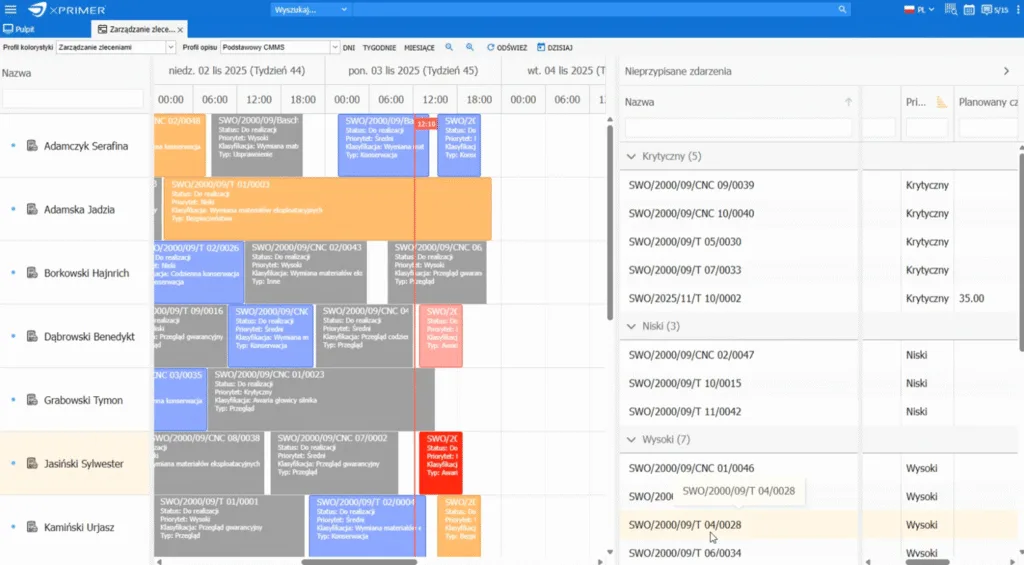Collapse the Krytyczny (5) group

coord(631,157)
